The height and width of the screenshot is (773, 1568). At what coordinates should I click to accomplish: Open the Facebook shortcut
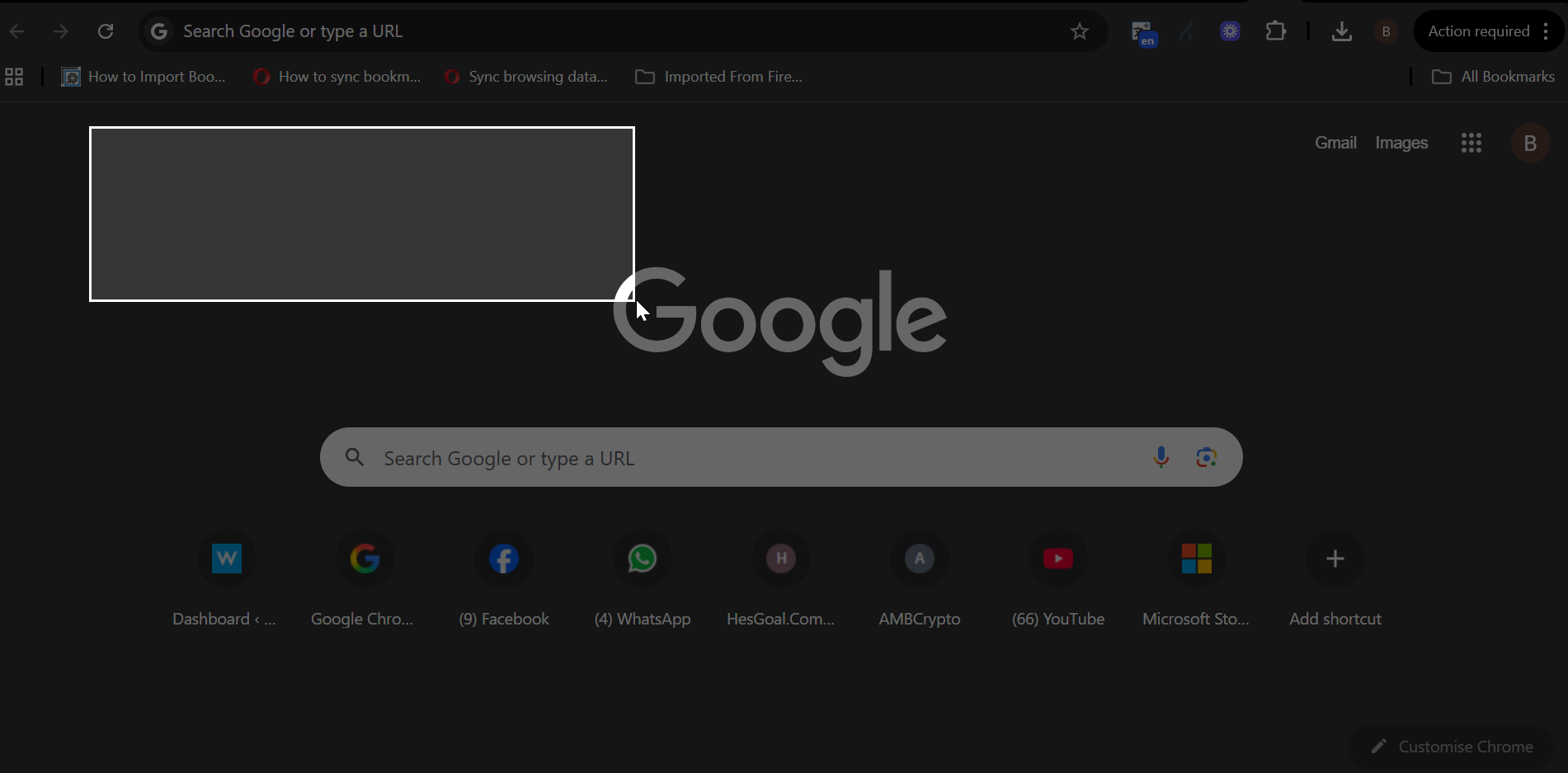[x=504, y=579]
